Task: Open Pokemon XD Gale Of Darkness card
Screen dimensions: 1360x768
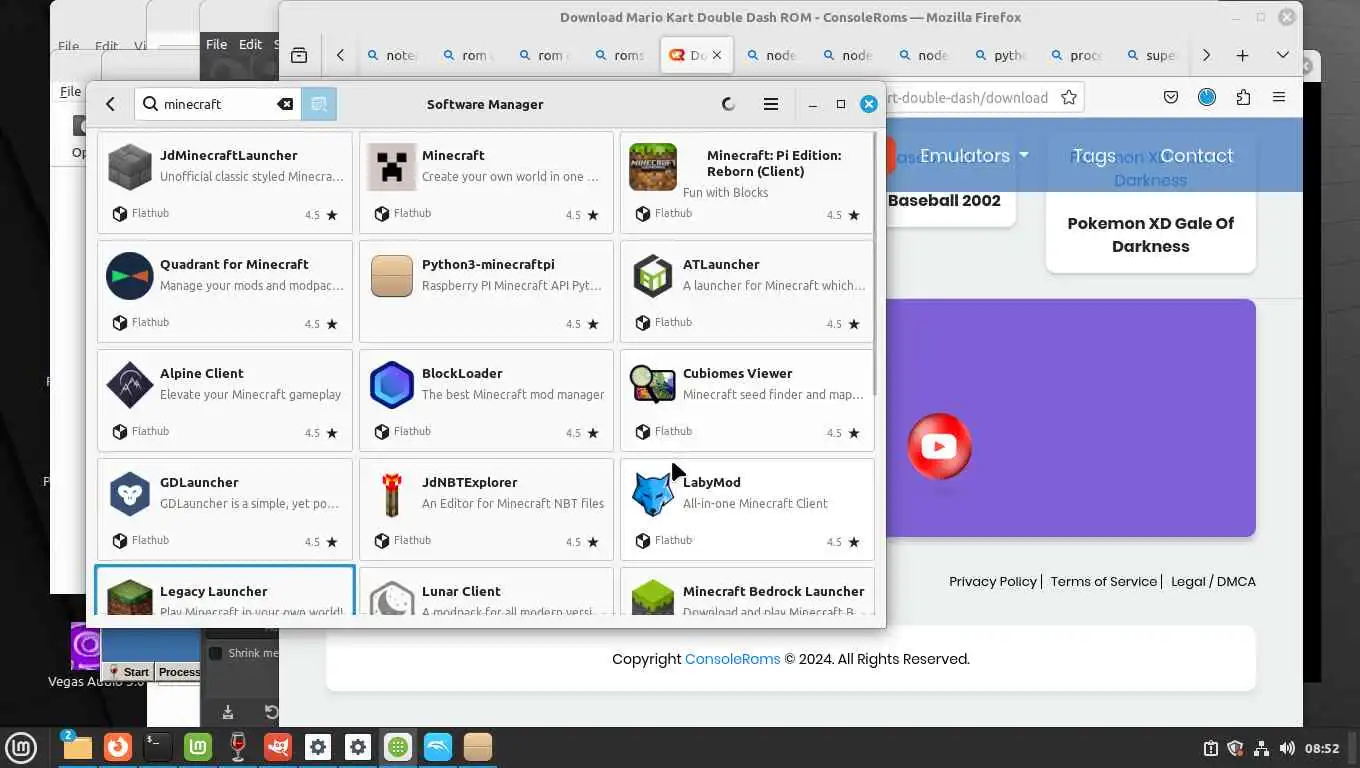Action: [x=1150, y=234]
